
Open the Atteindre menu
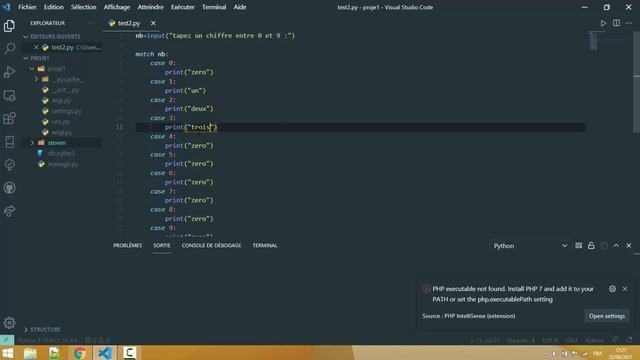[150, 7]
